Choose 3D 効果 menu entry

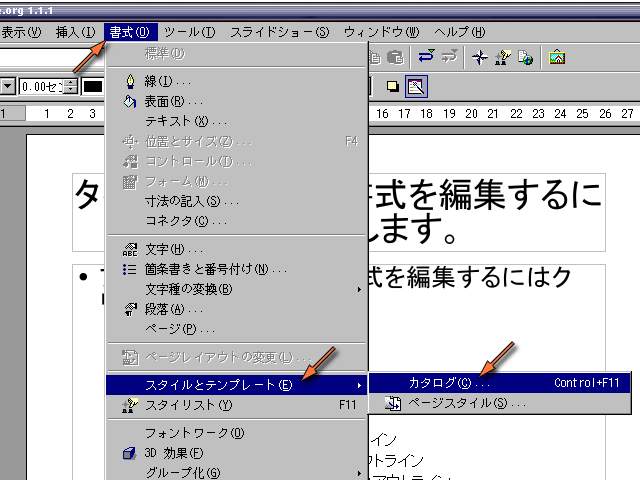[237, 453]
